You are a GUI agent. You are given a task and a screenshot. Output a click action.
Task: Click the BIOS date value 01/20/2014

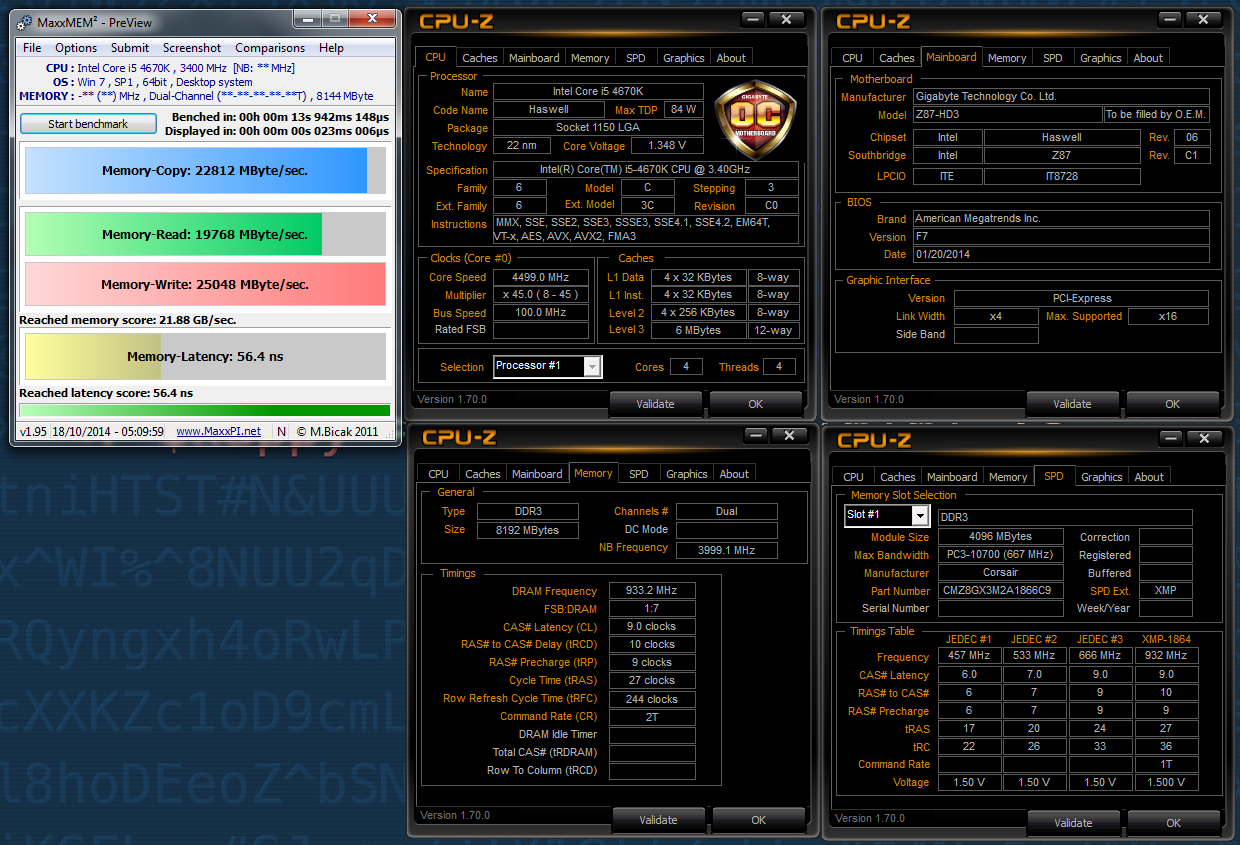pyautogui.click(x=1061, y=255)
